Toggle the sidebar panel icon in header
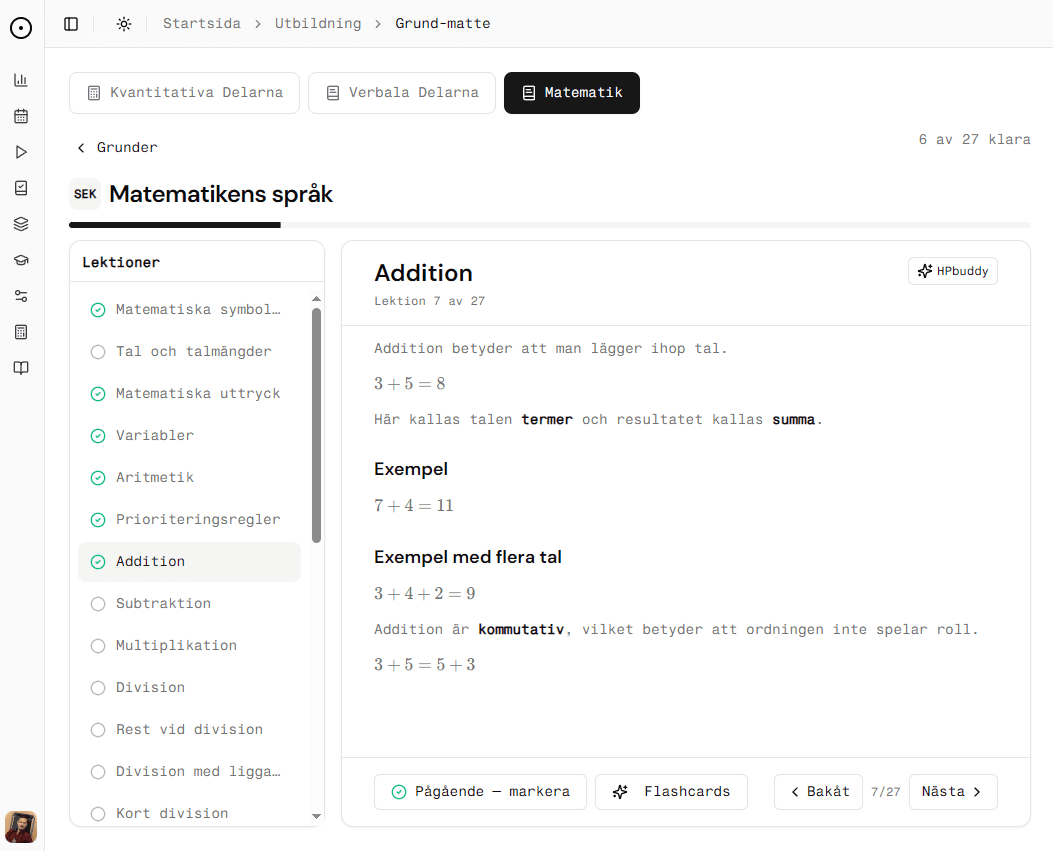Image resolution: width=1053 pixels, height=851 pixels. pos(71,24)
